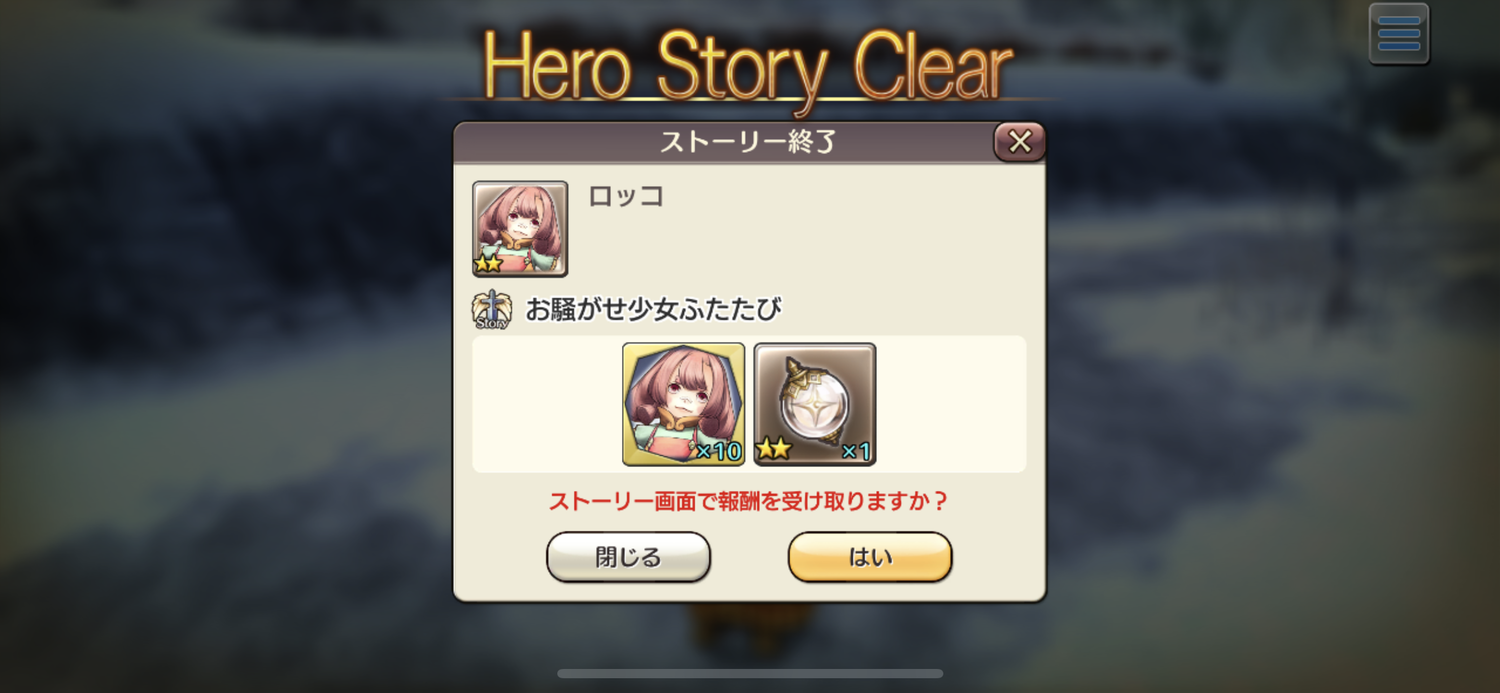The width and height of the screenshot is (1500, 693).
Task: Click the 閉じる button
Action: [628, 557]
